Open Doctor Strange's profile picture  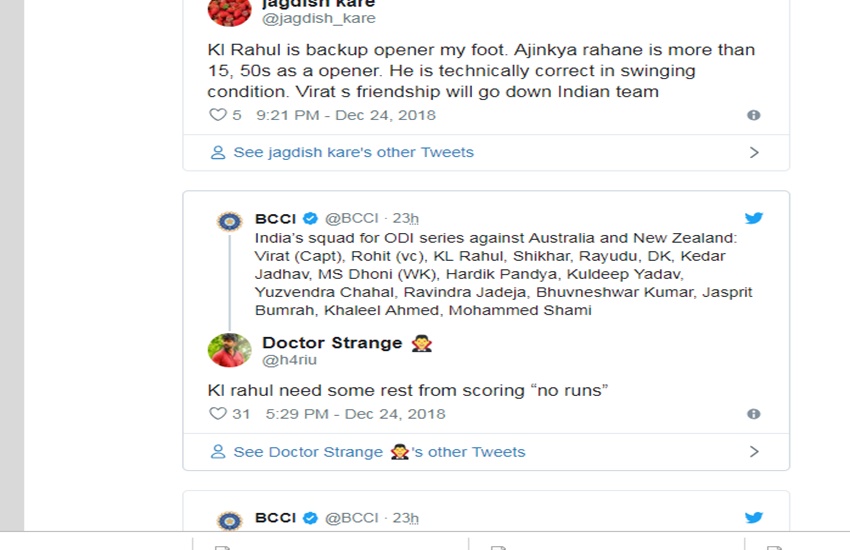coord(229,350)
